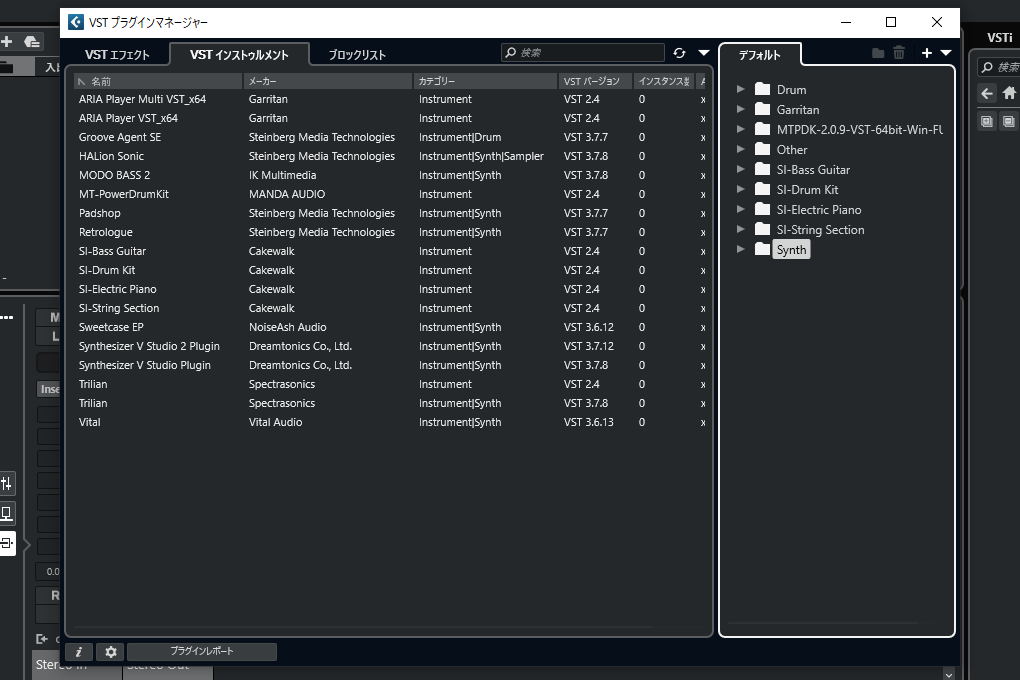
Task: Click the monitor-shaped icon in left sidebar
Action: click(x=7, y=513)
